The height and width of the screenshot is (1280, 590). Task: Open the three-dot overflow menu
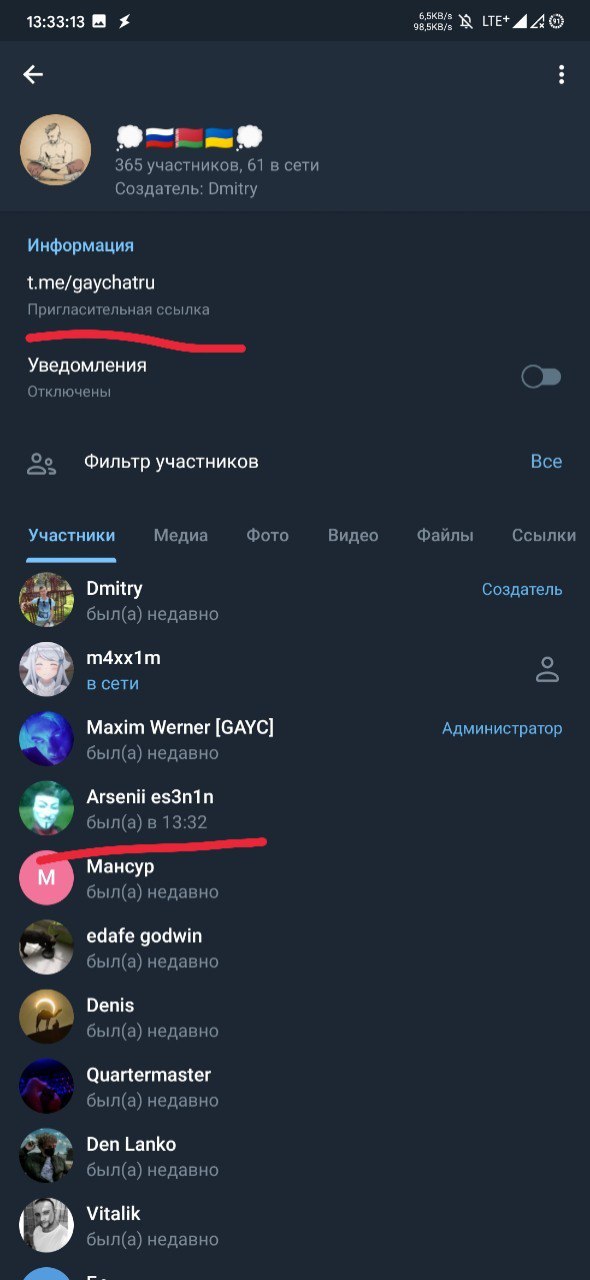point(561,75)
